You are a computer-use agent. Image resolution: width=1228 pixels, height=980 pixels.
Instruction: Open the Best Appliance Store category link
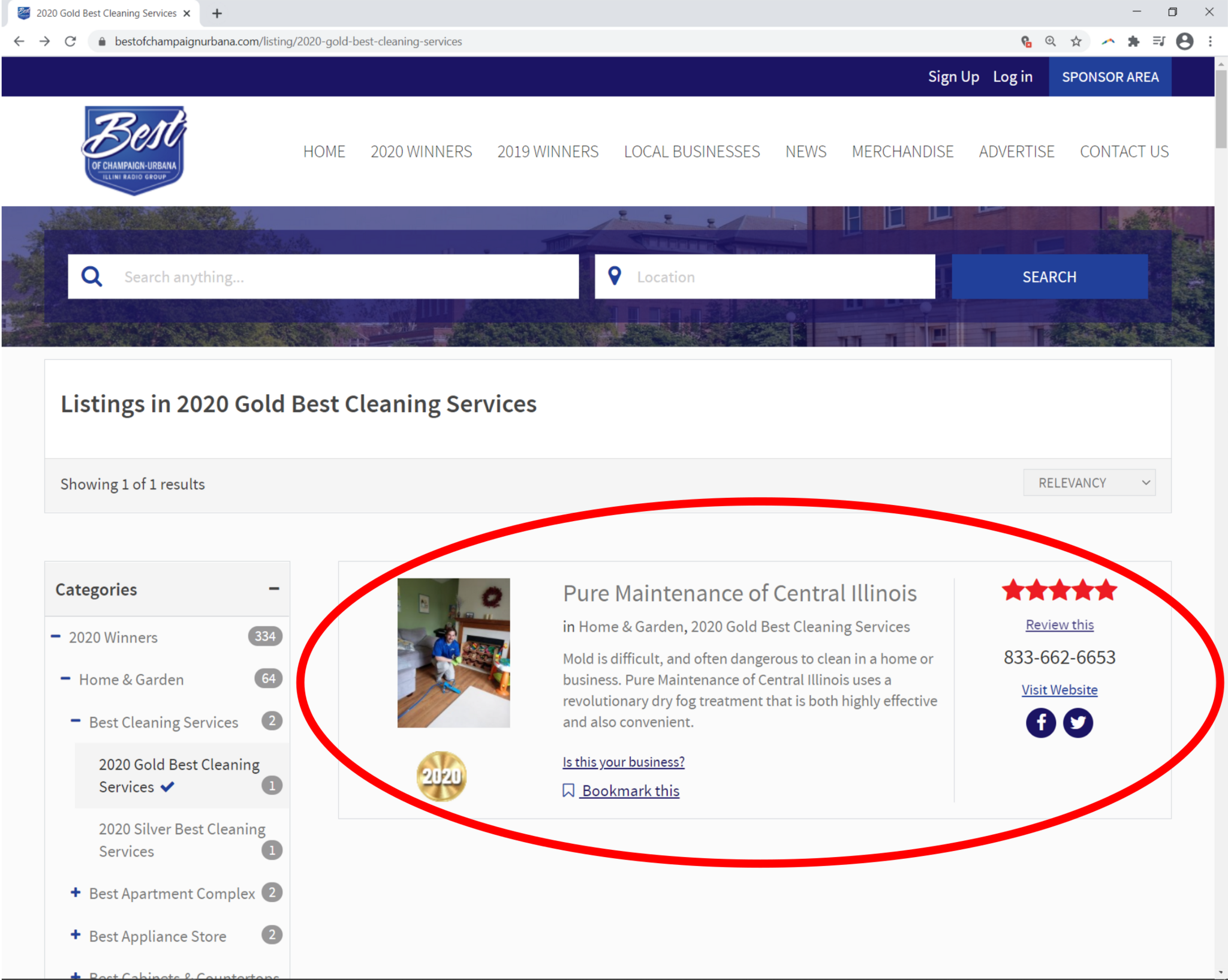(158, 936)
